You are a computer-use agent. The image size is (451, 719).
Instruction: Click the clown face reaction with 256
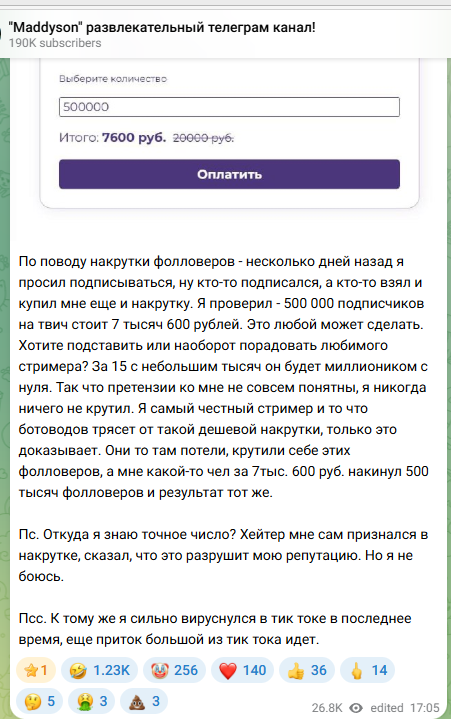pyautogui.click(x=175, y=670)
